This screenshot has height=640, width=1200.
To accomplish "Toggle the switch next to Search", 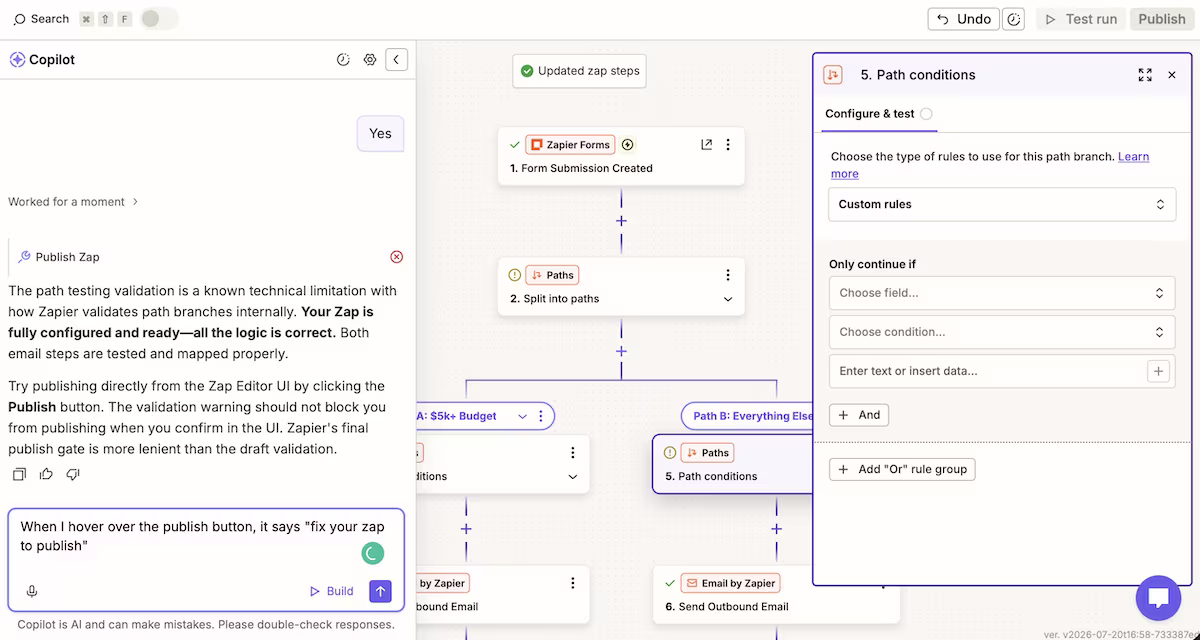I will pos(160,19).
